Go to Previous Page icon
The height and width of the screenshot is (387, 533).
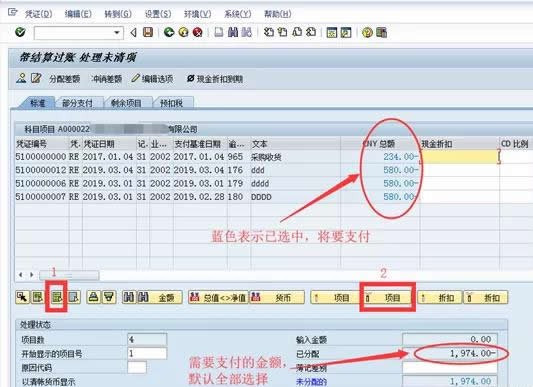[282, 33]
